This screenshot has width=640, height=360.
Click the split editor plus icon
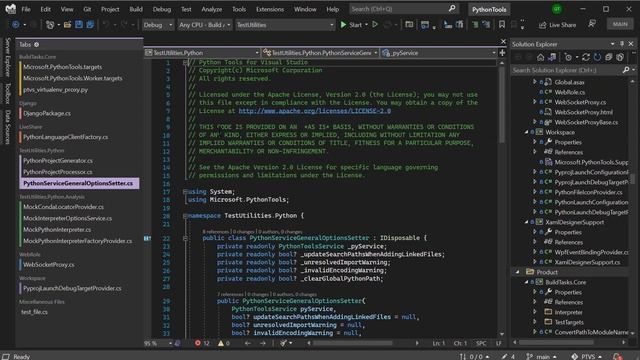(x=502, y=53)
